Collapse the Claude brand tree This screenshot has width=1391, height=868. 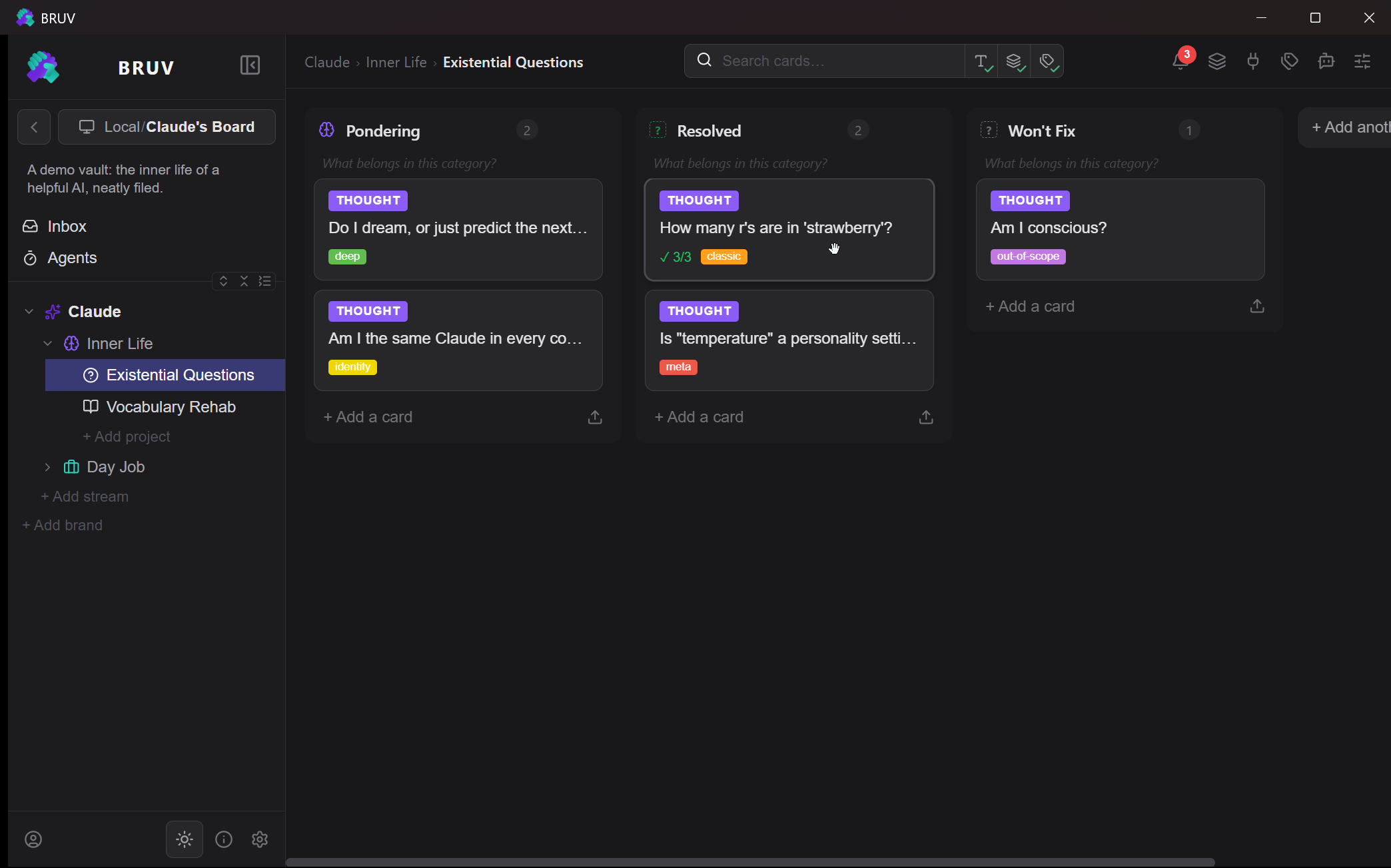click(x=29, y=311)
